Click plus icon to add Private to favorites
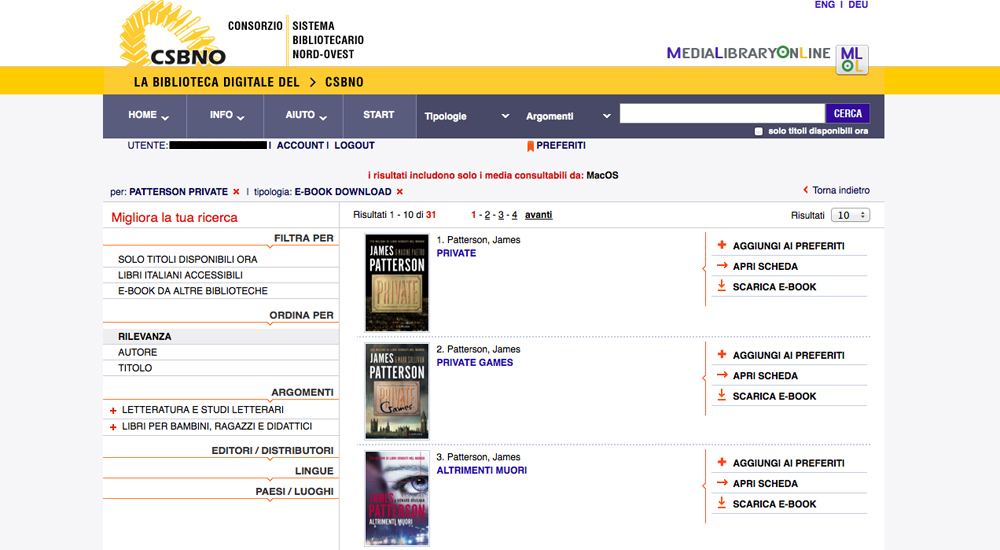 [722, 246]
